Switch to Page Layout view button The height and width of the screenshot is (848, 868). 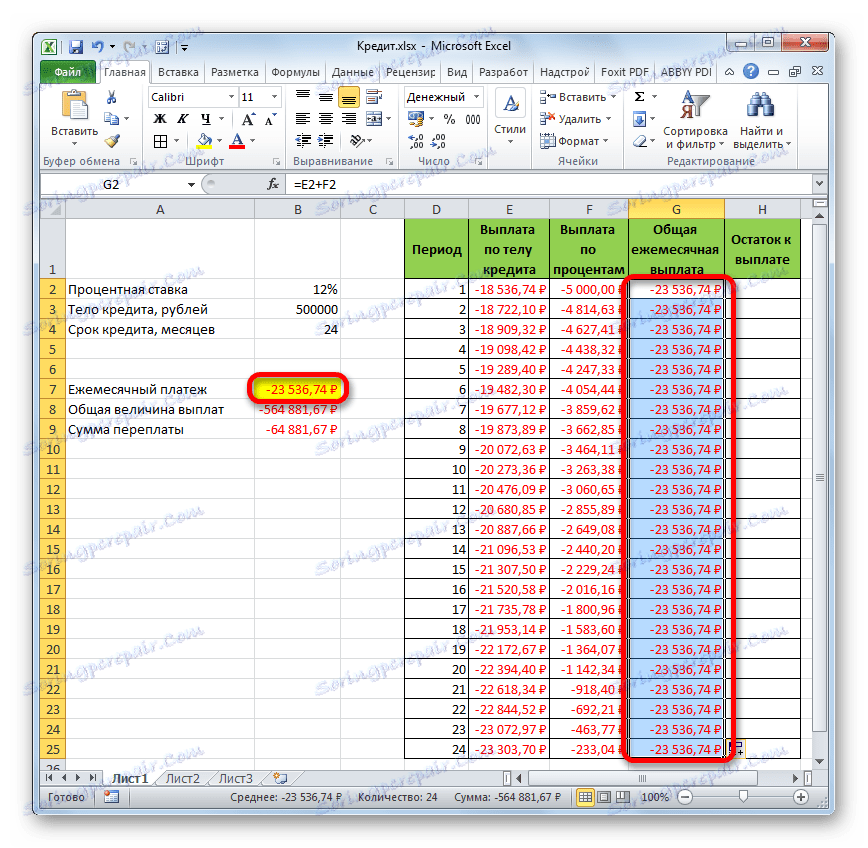pos(604,797)
